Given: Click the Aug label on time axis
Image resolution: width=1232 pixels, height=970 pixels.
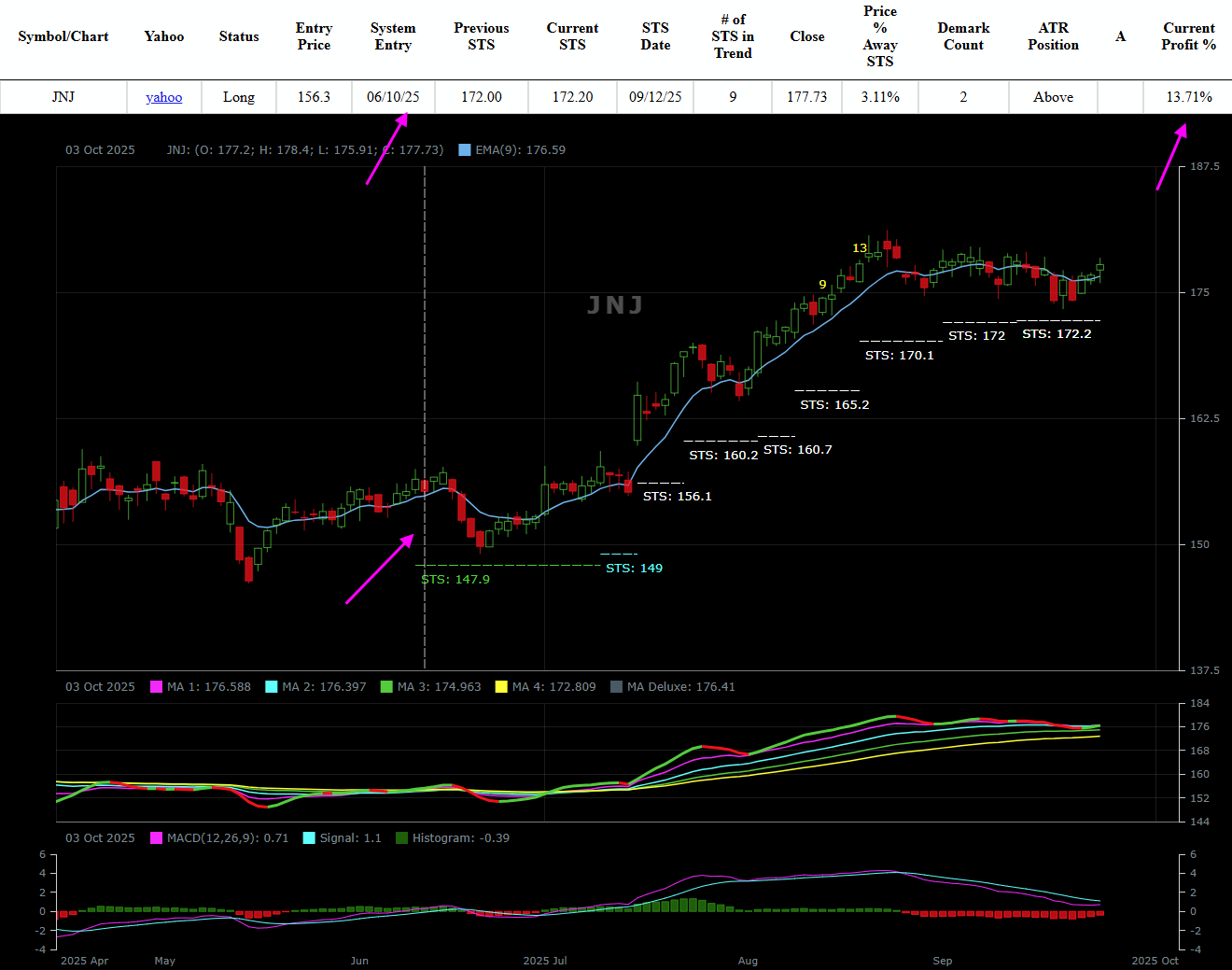Looking at the screenshot, I should pyautogui.click(x=748, y=961).
